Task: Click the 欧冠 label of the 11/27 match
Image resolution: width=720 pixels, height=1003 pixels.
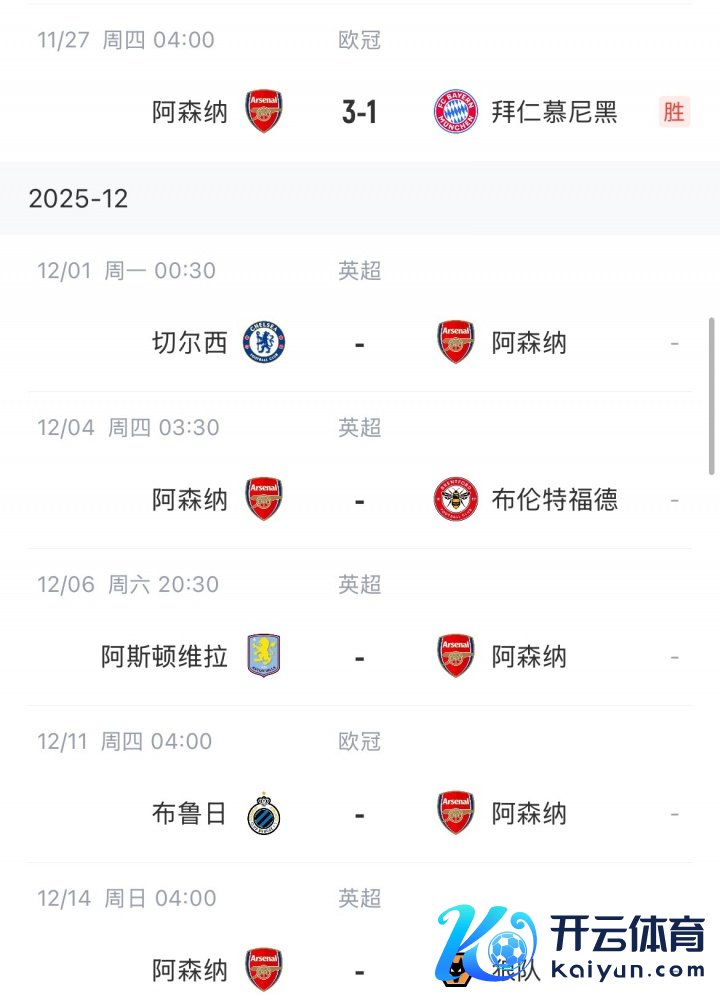Action: (x=359, y=40)
